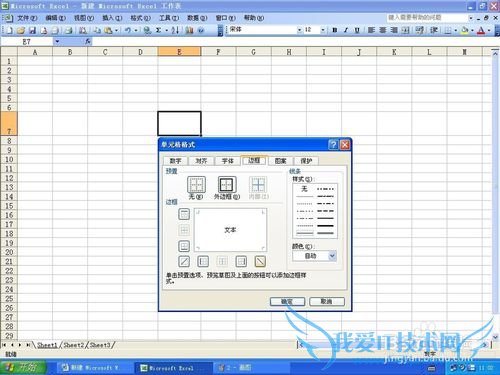The image size is (500, 375).
Task: Select the Sheet2 worksheet tab
Action: click(73, 345)
